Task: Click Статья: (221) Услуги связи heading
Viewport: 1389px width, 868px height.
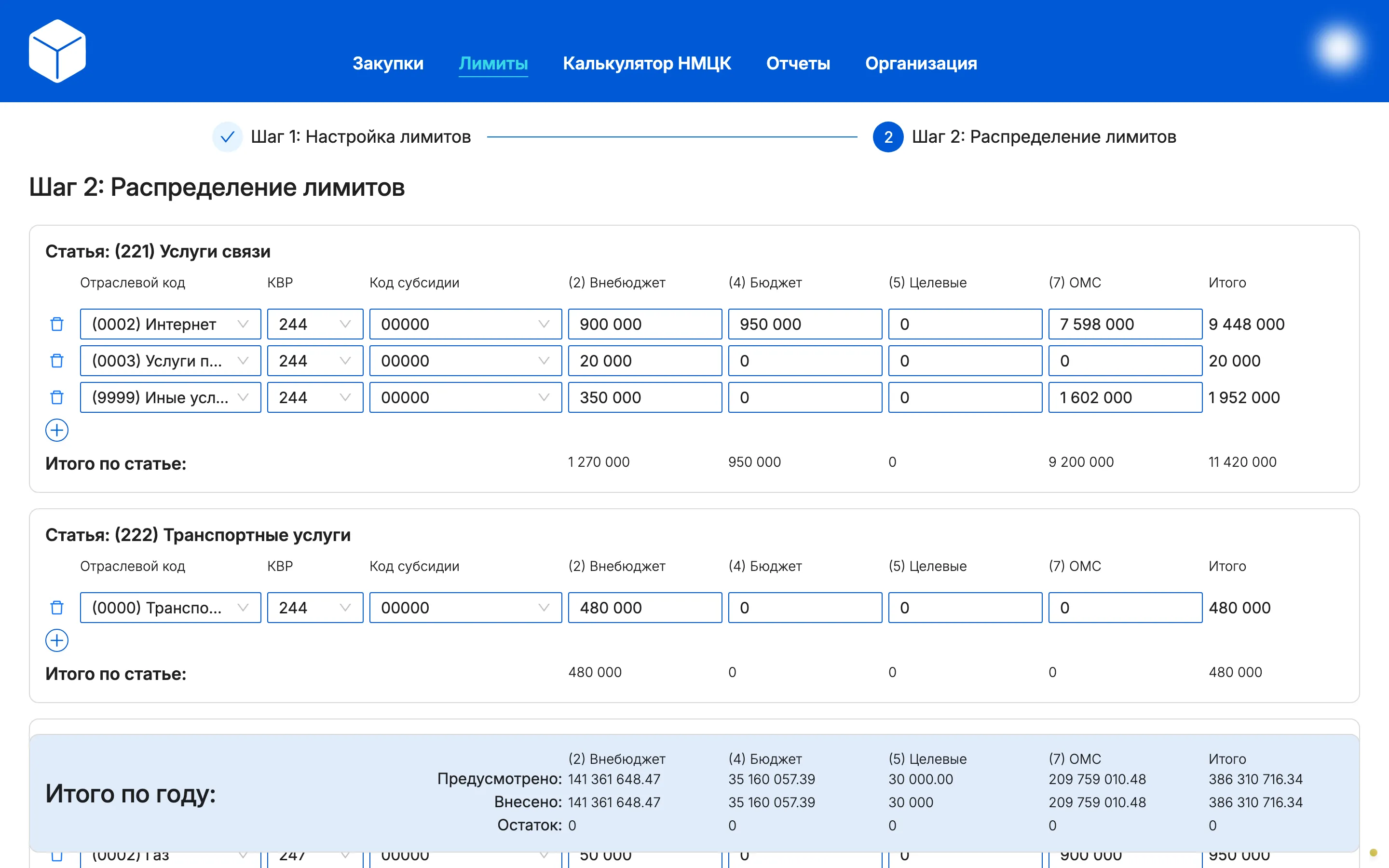Action: tap(158, 251)
